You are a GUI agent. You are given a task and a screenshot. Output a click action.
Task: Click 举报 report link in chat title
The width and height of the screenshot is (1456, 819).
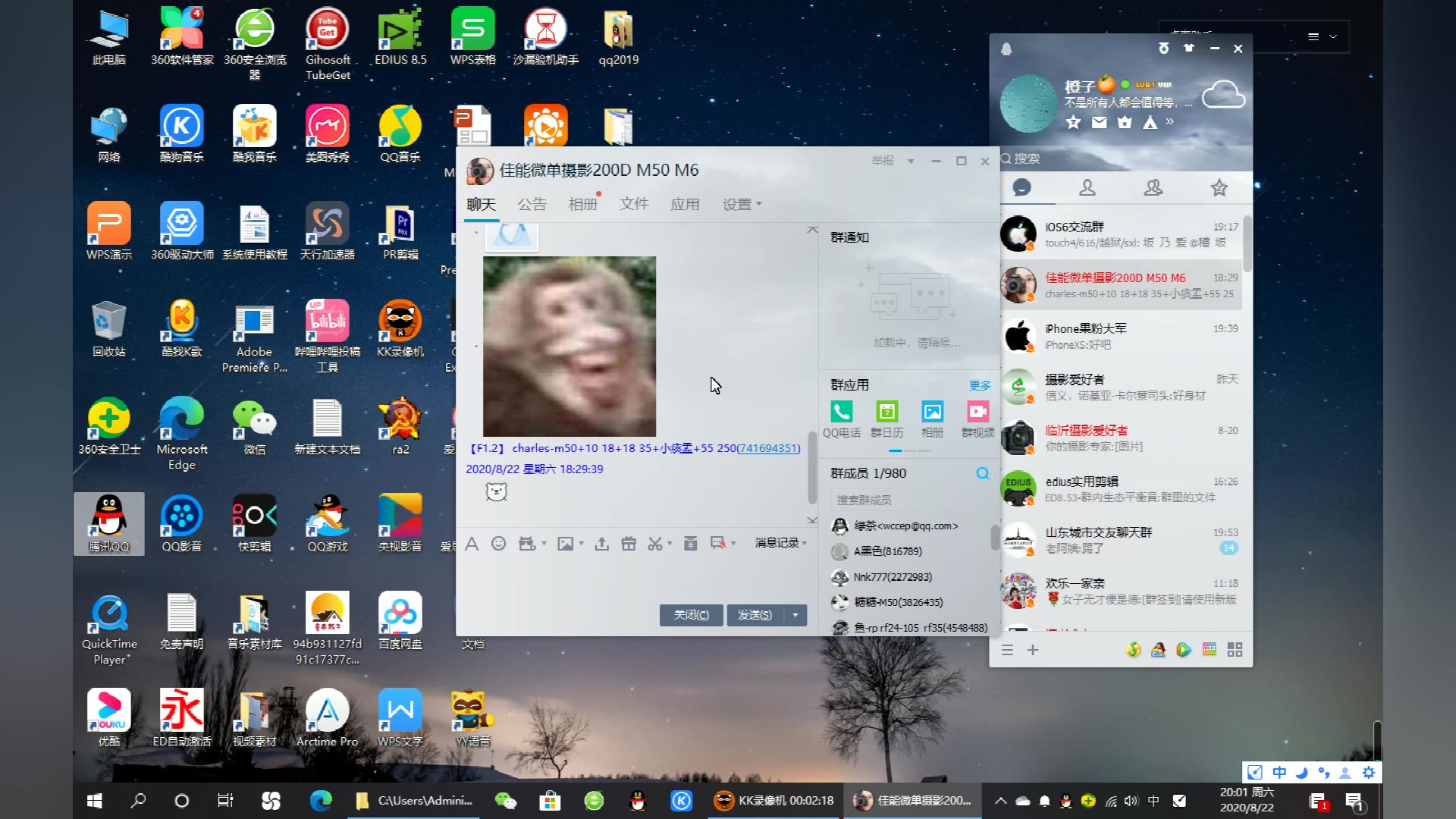point(883,161)
